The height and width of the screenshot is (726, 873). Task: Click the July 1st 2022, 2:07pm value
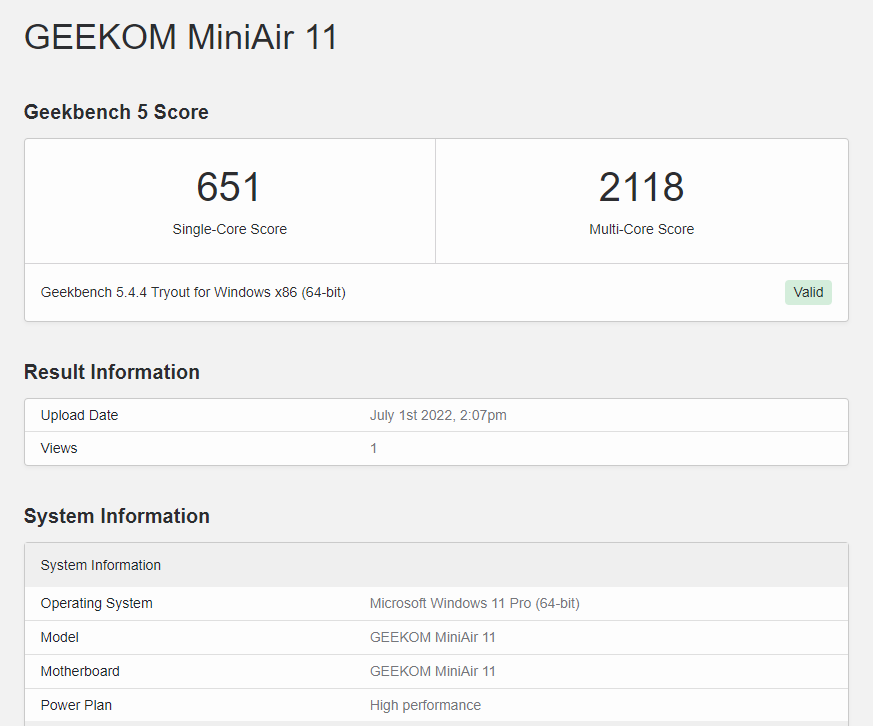438,415
